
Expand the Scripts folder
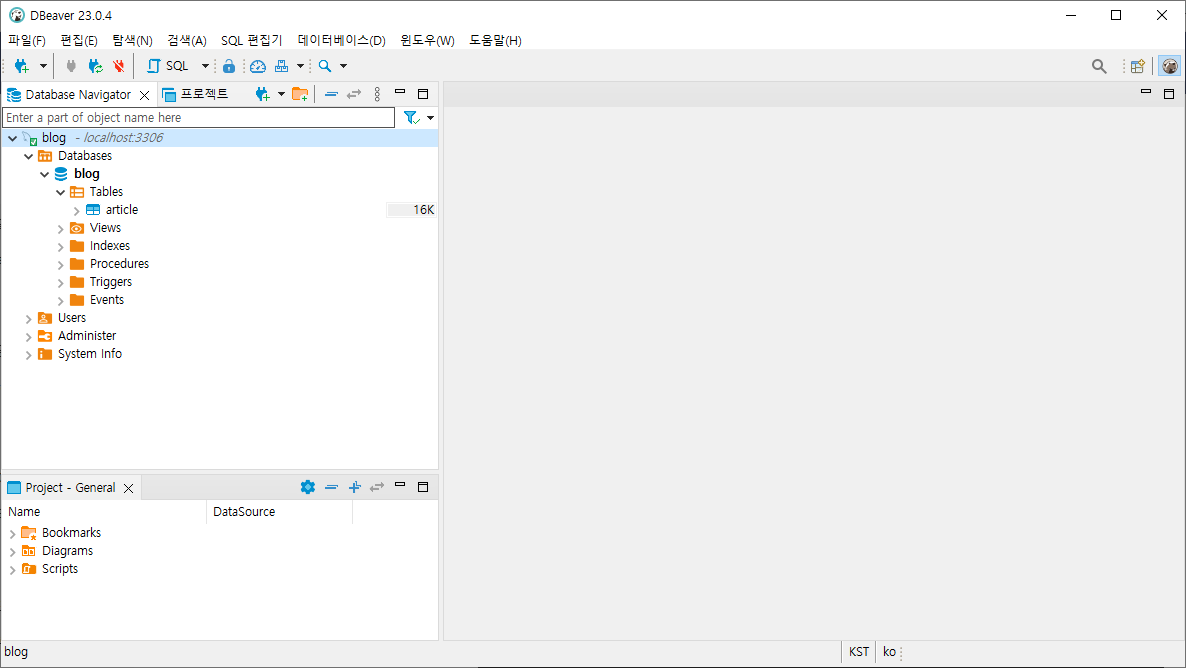12,570
